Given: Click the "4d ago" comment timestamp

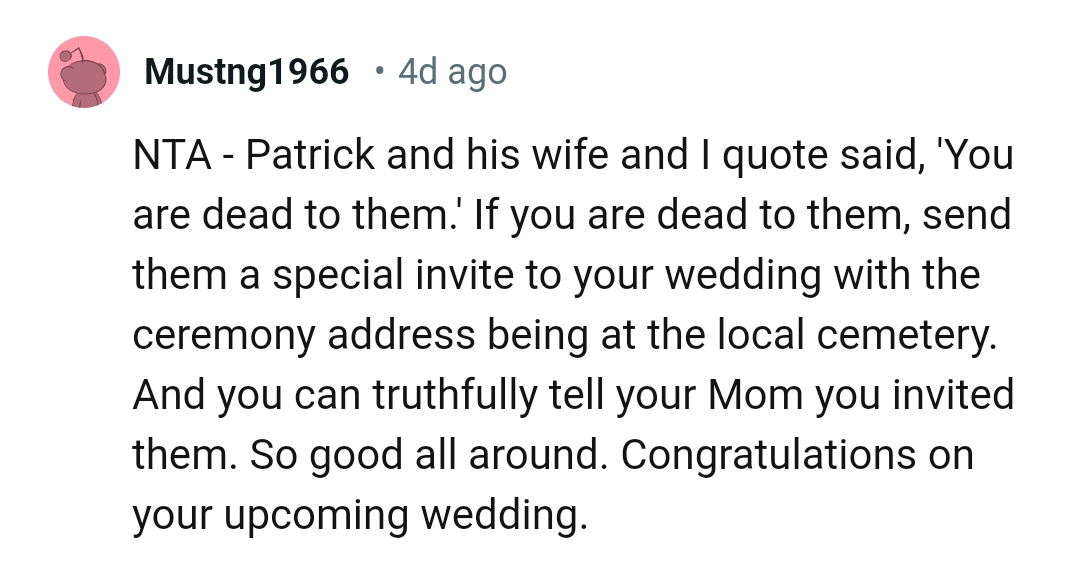Looking at the screenshot, I should (x=452, y=72).
